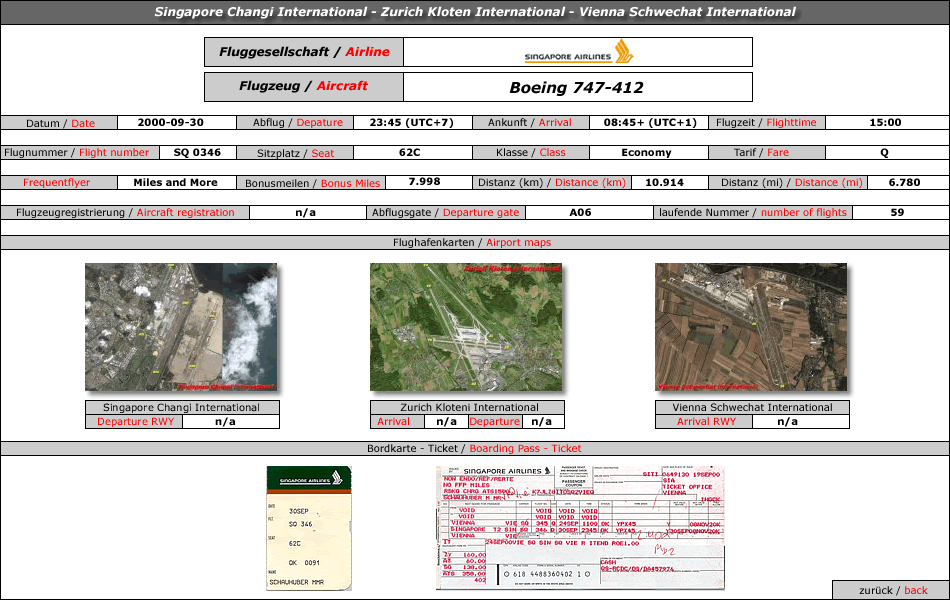Click the Vienna Schwechat International caption
This screenshot has width=950, height=600.
[752, 407]
